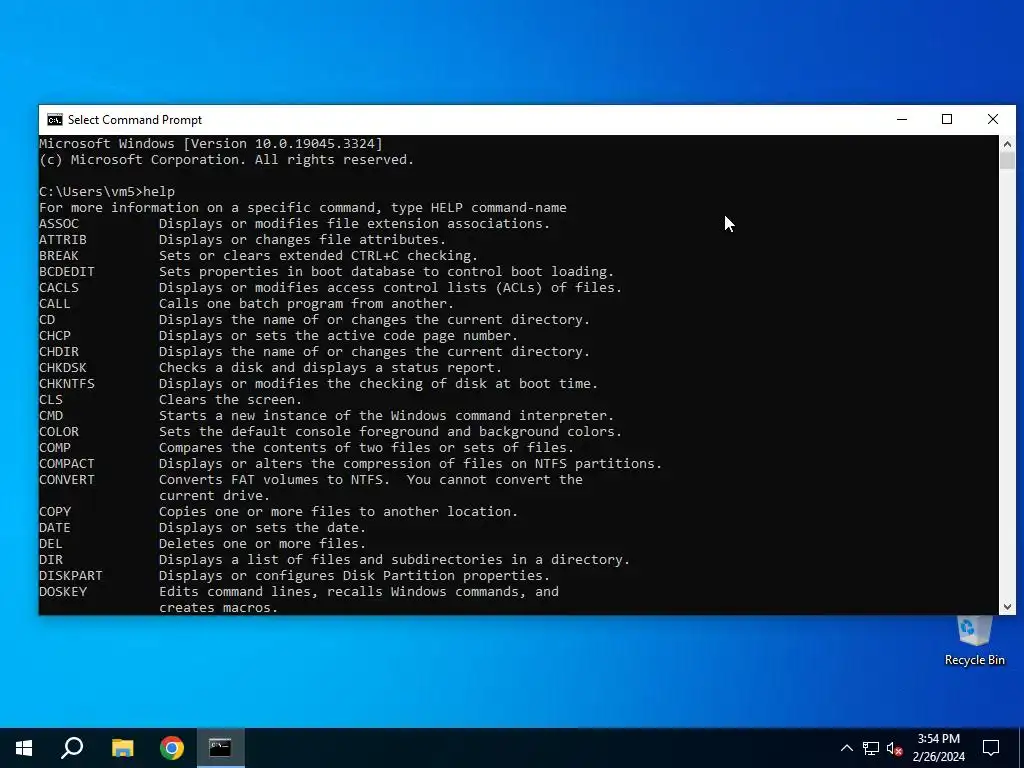
Task: Click 'Deletes one or more files.' text
Action: coord(263,543)
